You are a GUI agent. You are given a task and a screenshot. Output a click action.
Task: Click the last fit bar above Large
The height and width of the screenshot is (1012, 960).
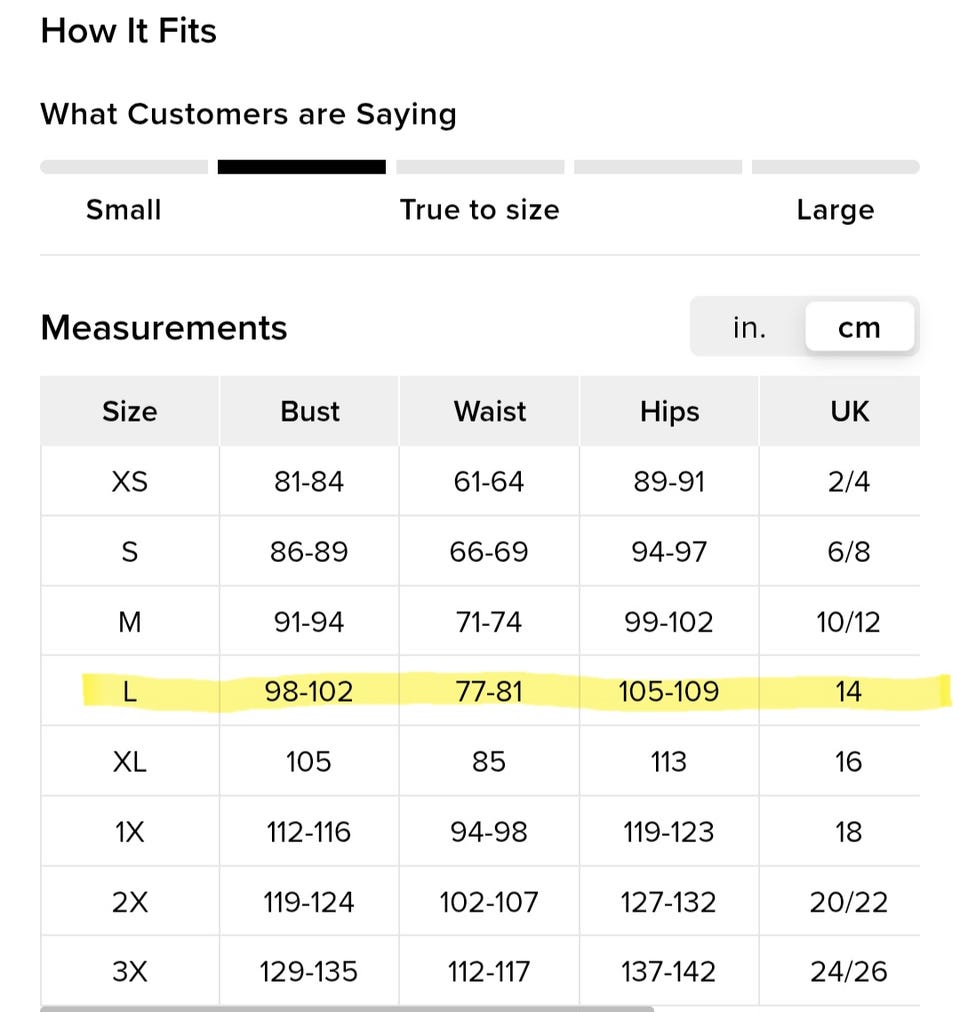pyautogui.click(x=835, y=167)
